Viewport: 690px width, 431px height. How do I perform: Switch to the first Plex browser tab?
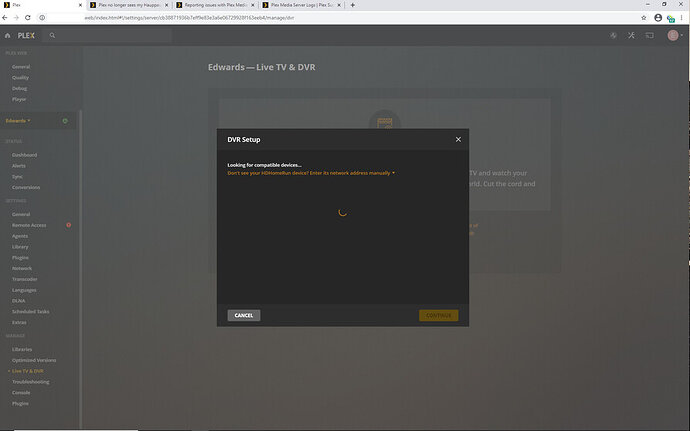click(x=42, y=5)
